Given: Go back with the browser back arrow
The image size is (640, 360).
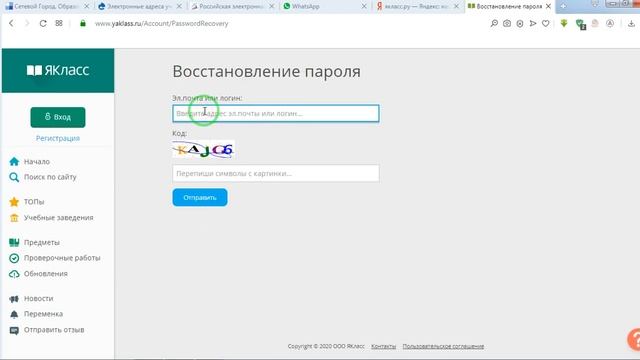Looking at the screenshot, I should click(11, 24).
